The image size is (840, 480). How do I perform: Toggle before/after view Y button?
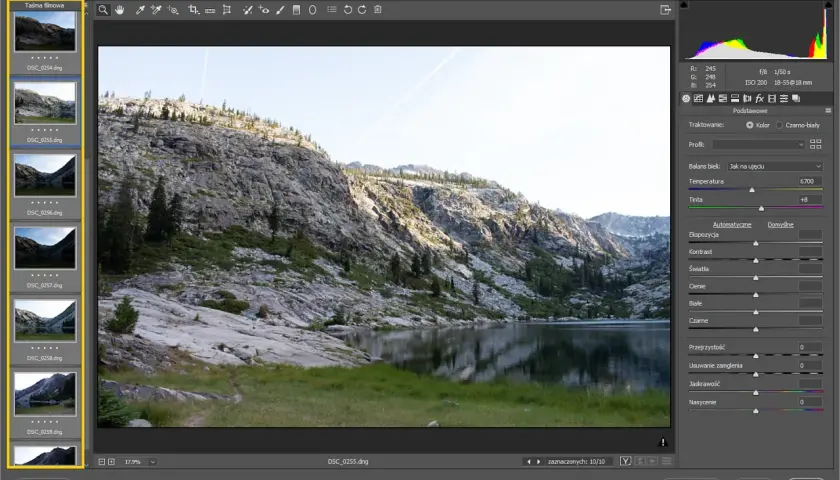625,461
